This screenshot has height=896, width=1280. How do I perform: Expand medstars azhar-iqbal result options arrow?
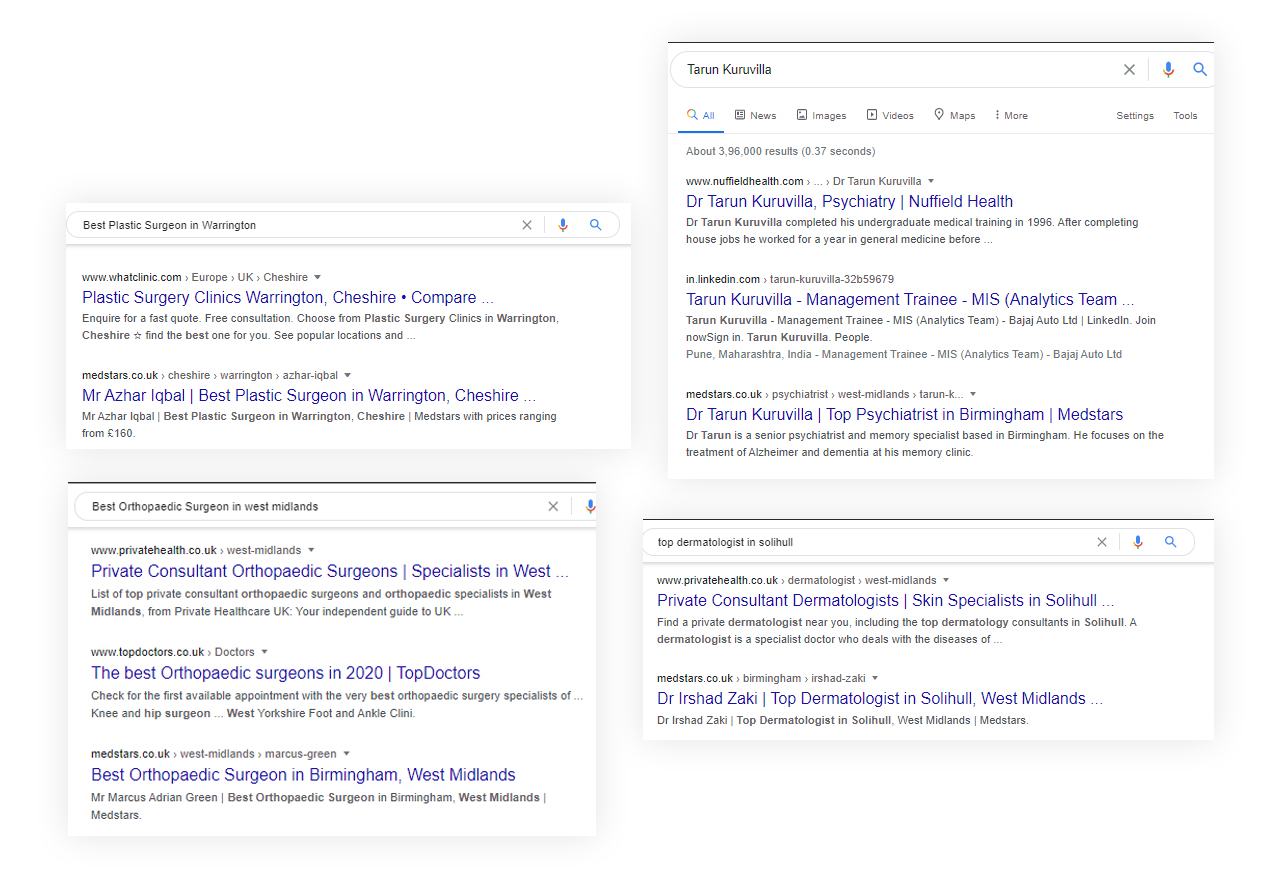coord(347,375)
